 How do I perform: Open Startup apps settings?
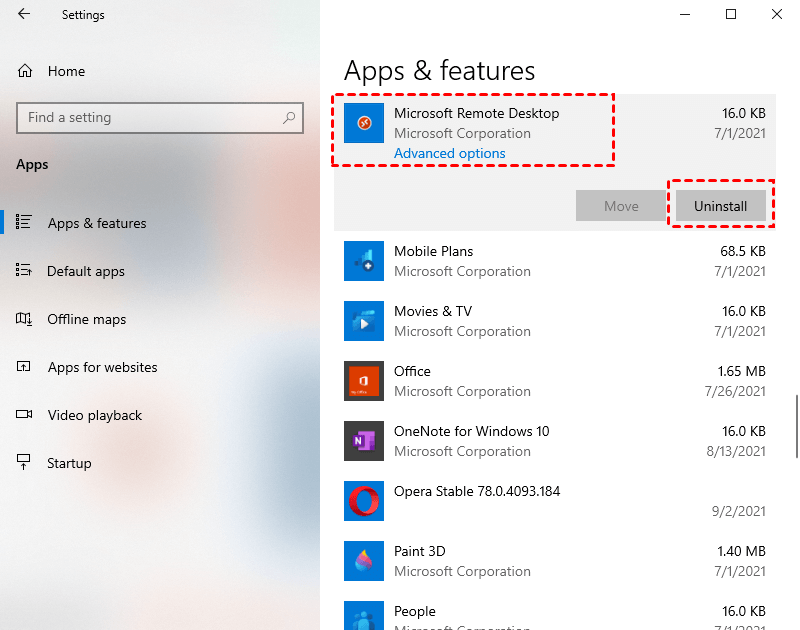coord(69,463)
